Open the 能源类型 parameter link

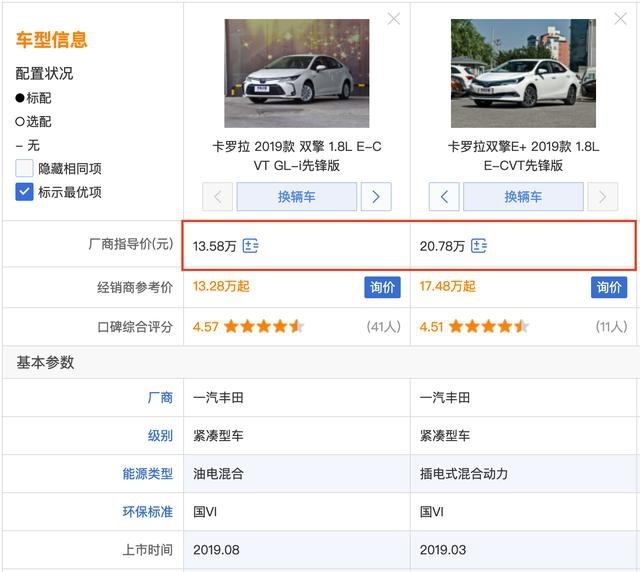(148, 474)
